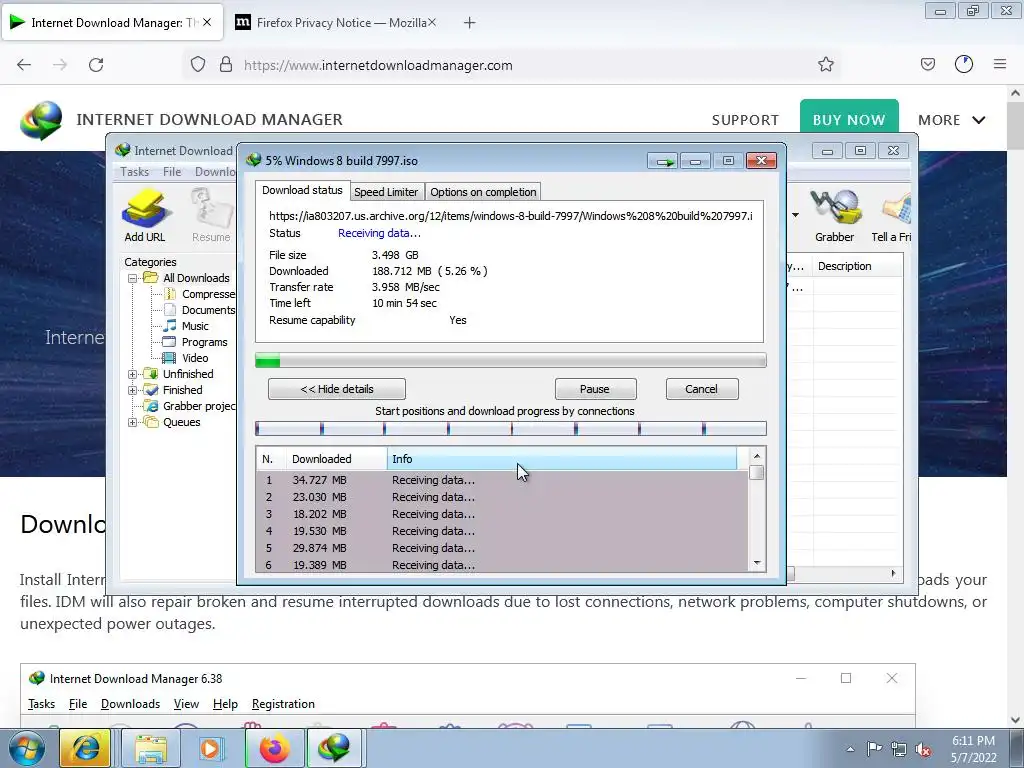The image size is (1024, 768).
Task: Switch to Firefox on the taskbar
Action: (274, 748)
